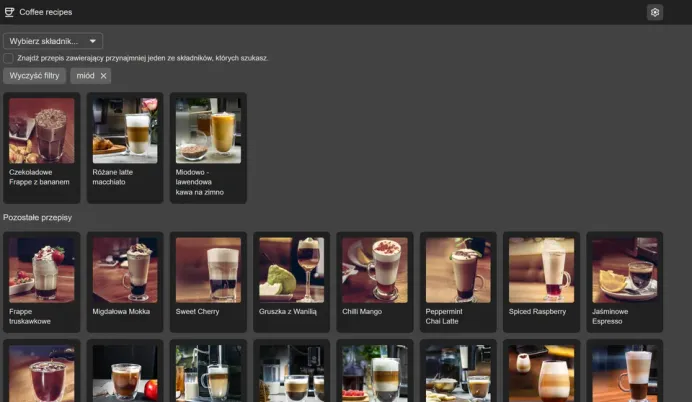Open settings with the gear icon
The image size is (692, 402).
pos(654,12)
